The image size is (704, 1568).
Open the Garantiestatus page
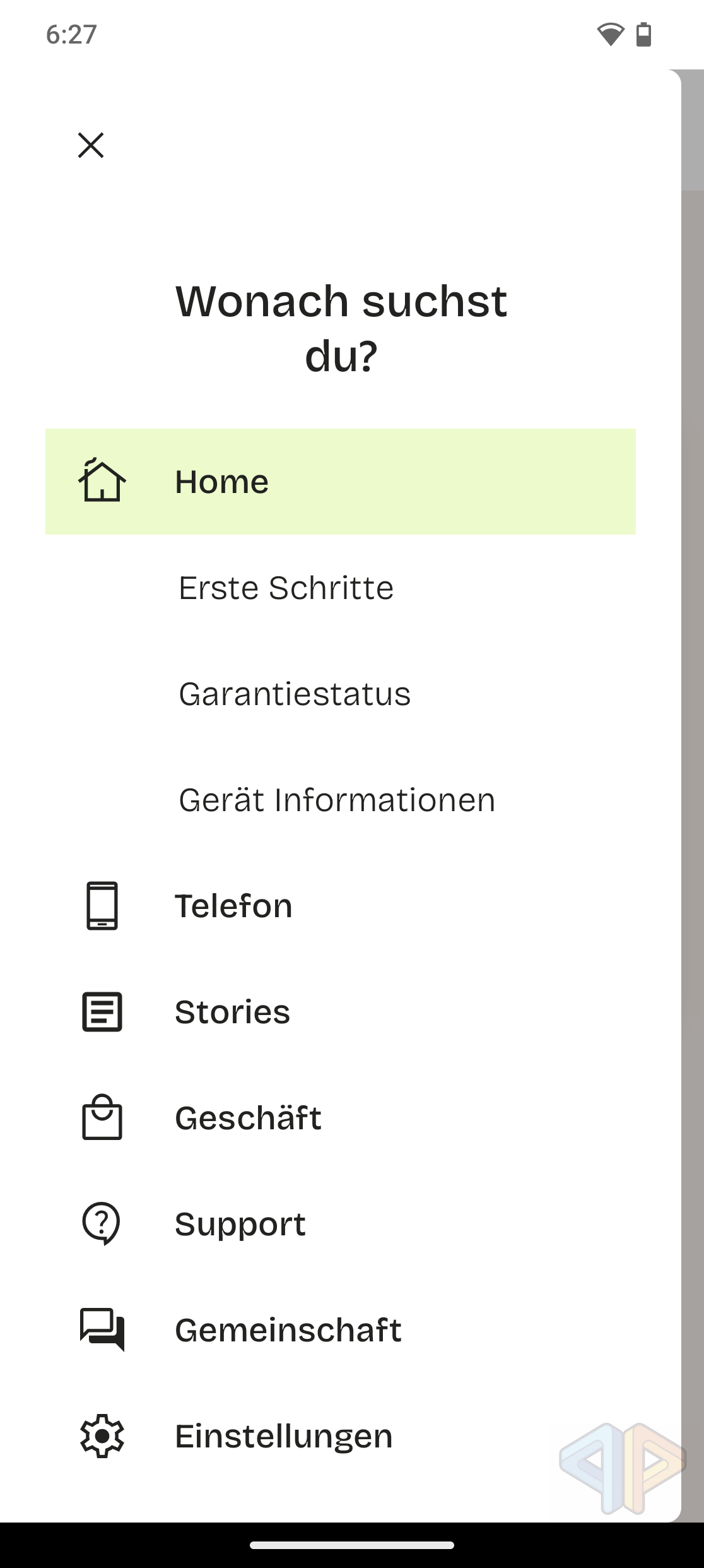[x=295, y=694]
